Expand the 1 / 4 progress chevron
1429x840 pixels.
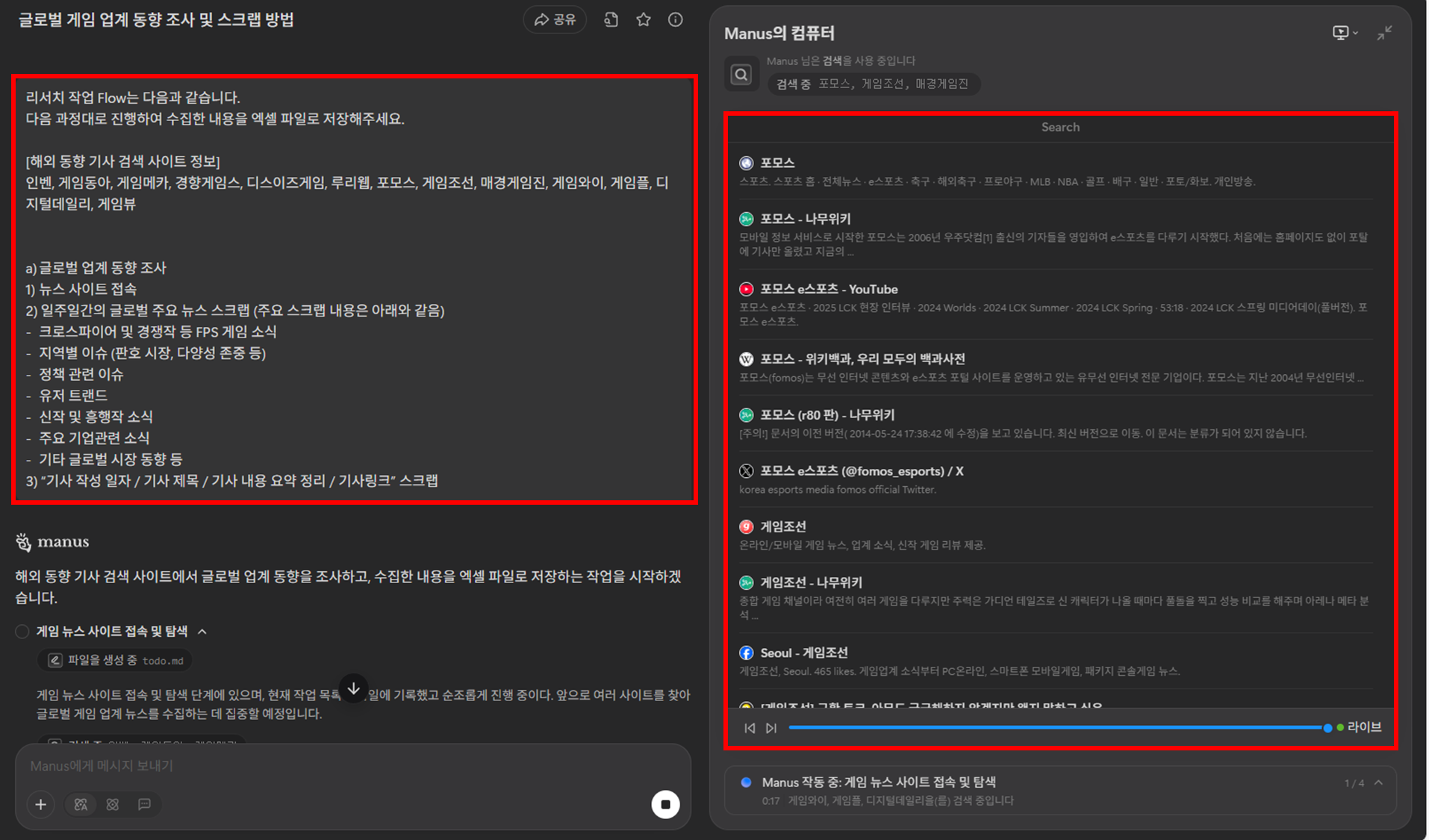click(1378, 783)
